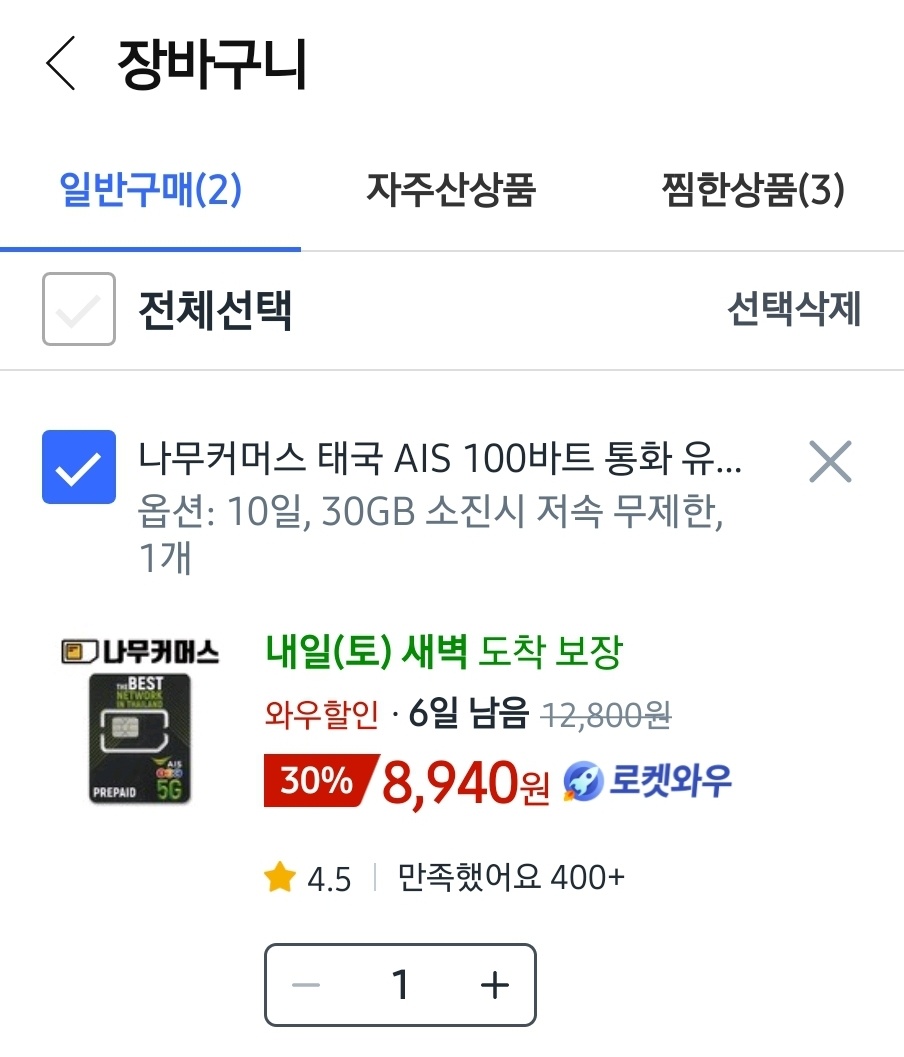Tap the yellow star rating icon
Screen dimensions: 904x1057
pos(280,877)
